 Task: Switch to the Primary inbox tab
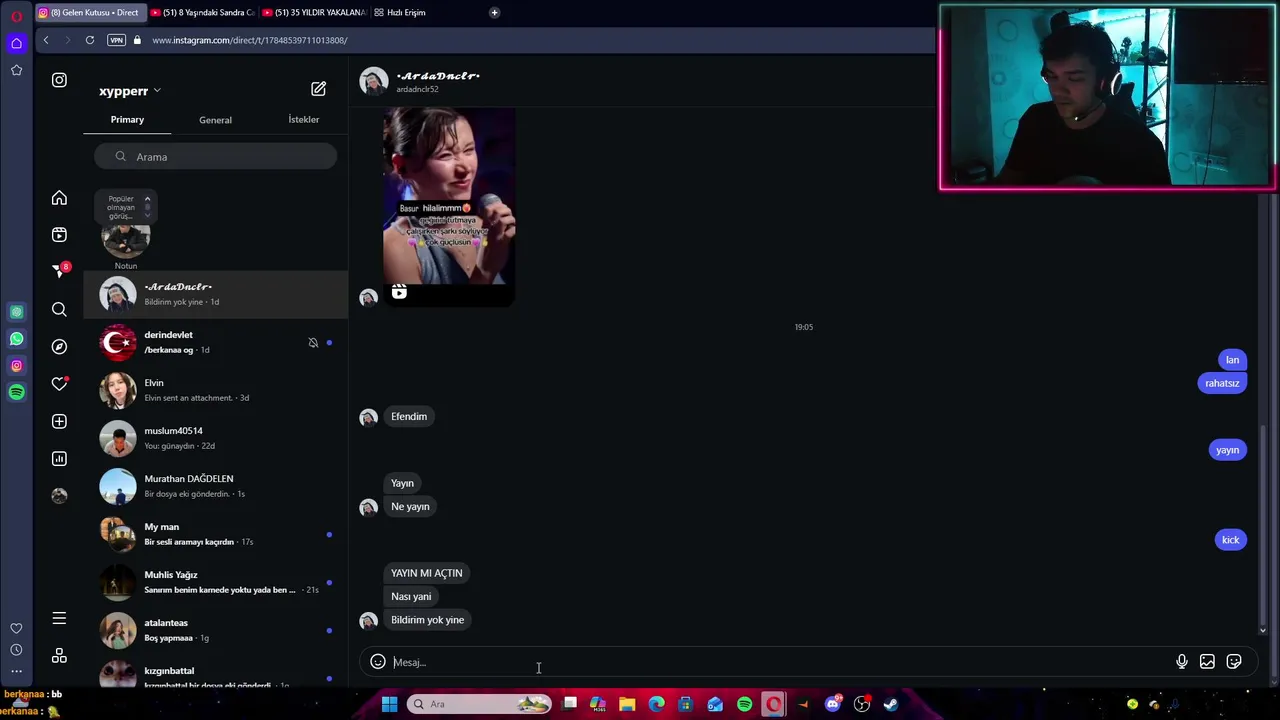coord(127,120)
